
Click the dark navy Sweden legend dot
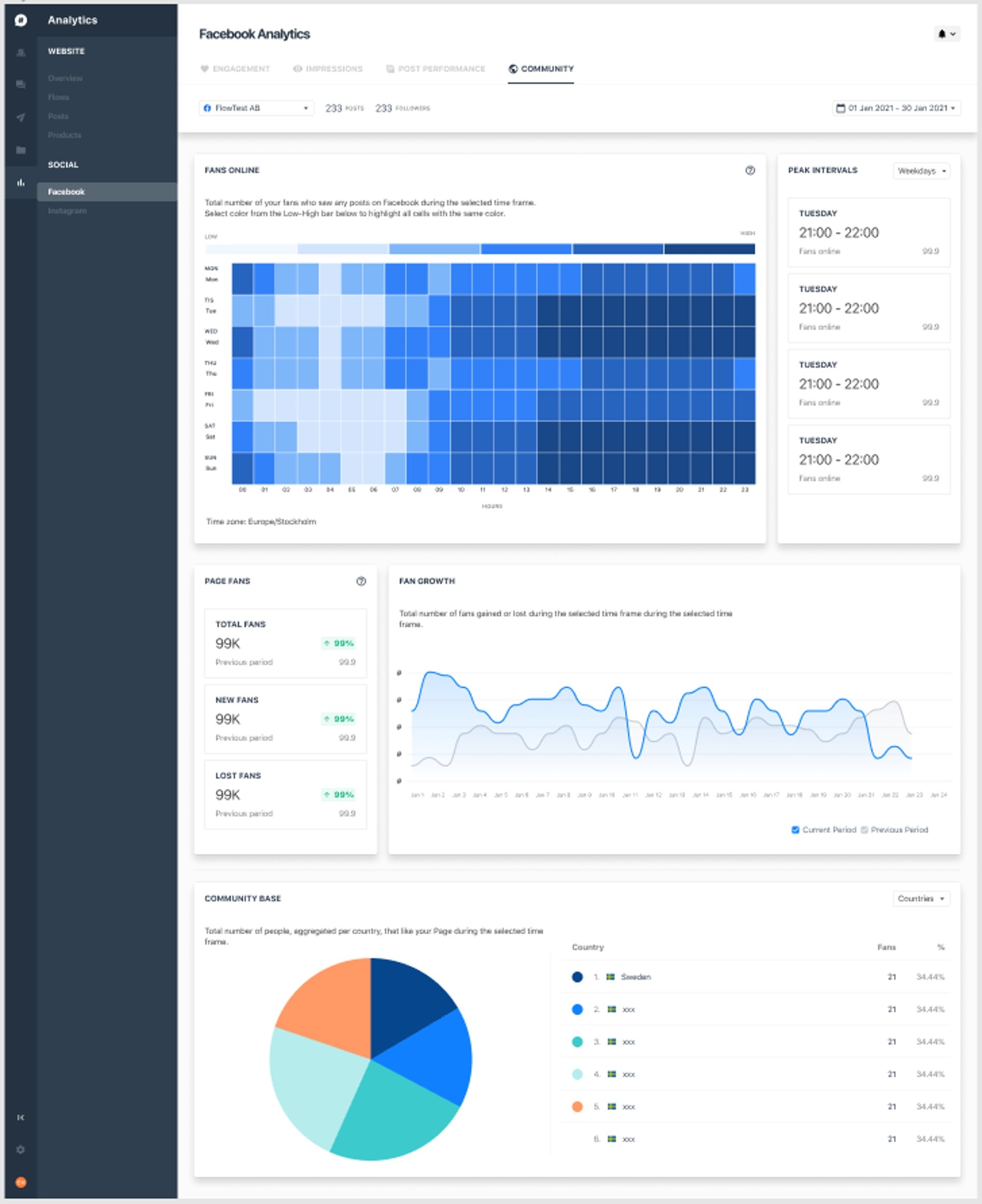coord(577,977)
